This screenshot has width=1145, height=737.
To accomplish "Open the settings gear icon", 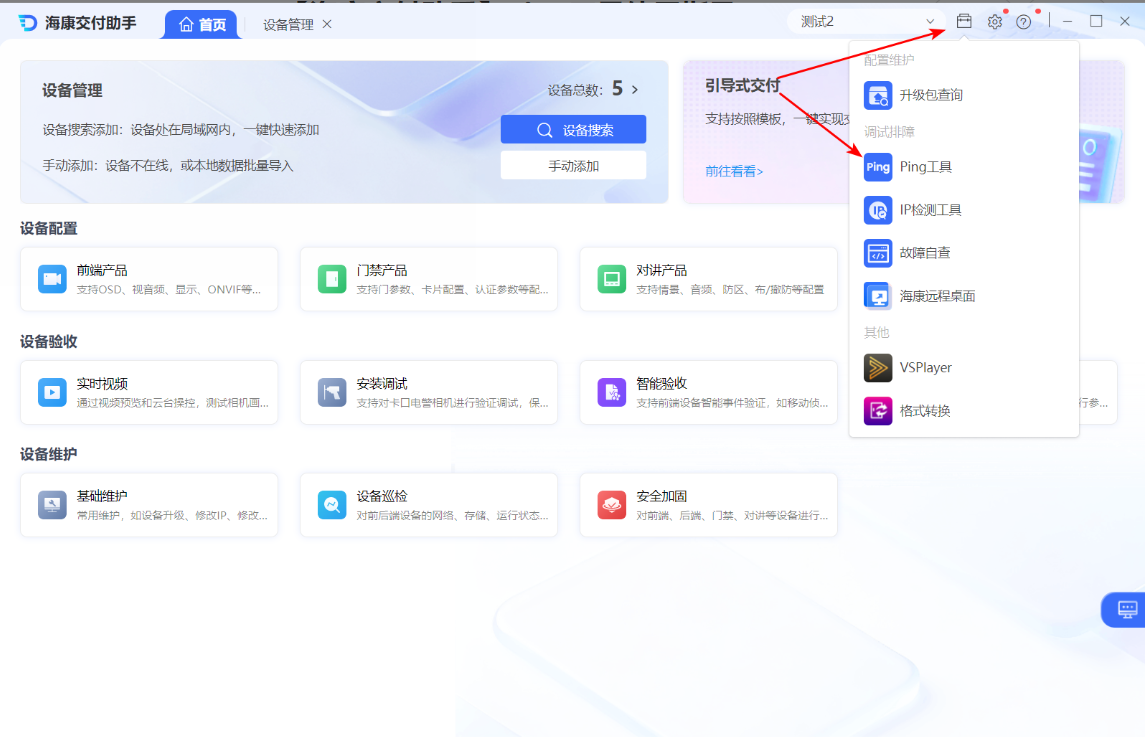I will tap(995, 22).
